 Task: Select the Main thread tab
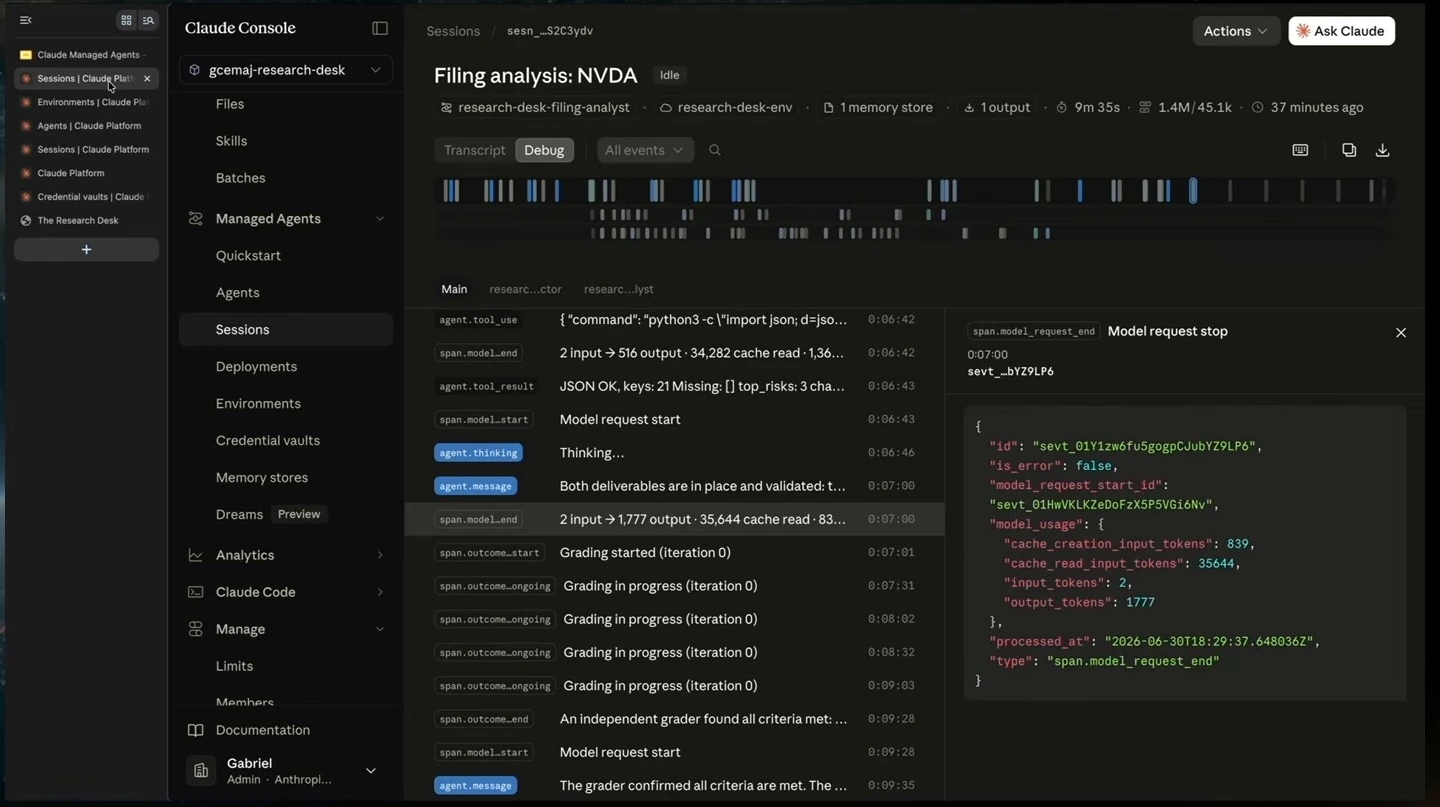click(x=454, y=289)
